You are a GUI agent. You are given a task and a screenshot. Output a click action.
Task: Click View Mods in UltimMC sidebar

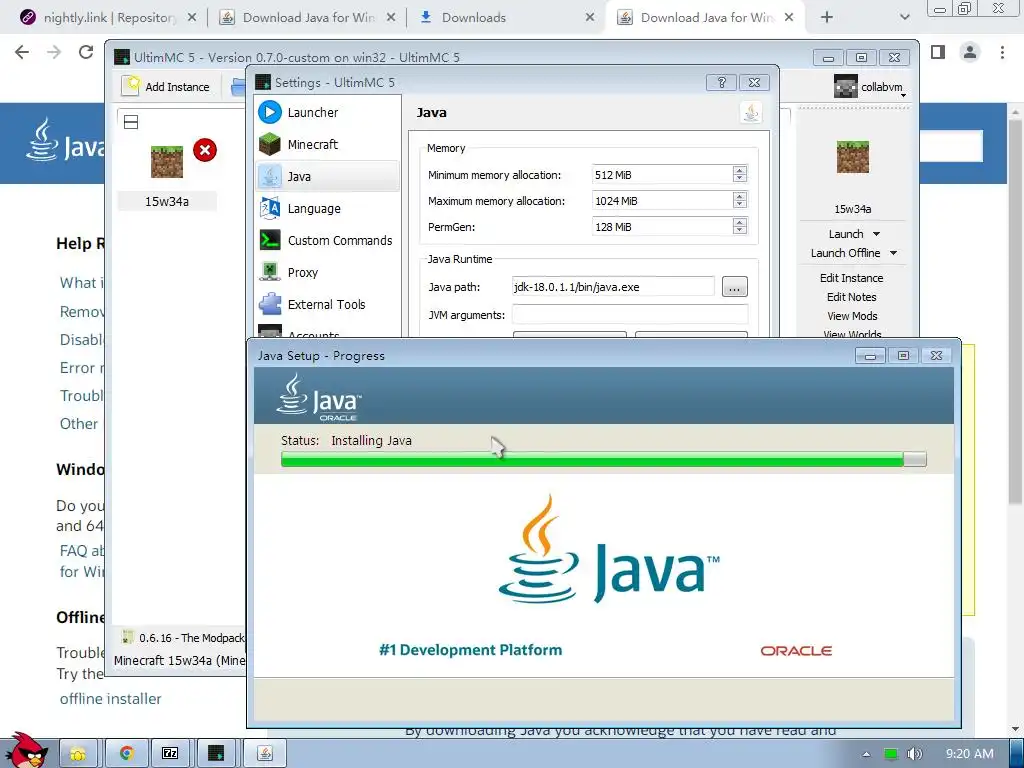pyautogui.click(x=852, y=315)
